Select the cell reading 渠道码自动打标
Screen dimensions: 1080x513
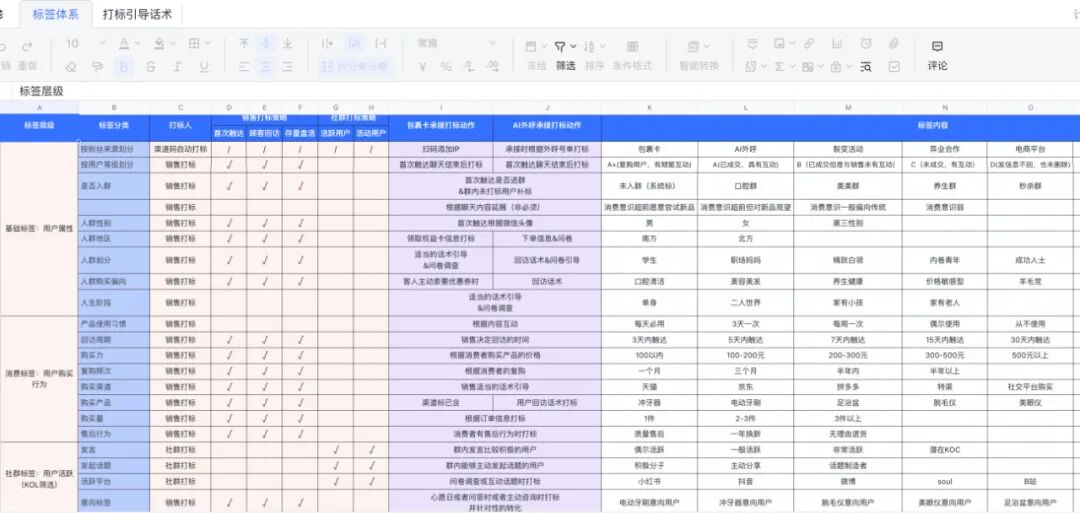180,149
